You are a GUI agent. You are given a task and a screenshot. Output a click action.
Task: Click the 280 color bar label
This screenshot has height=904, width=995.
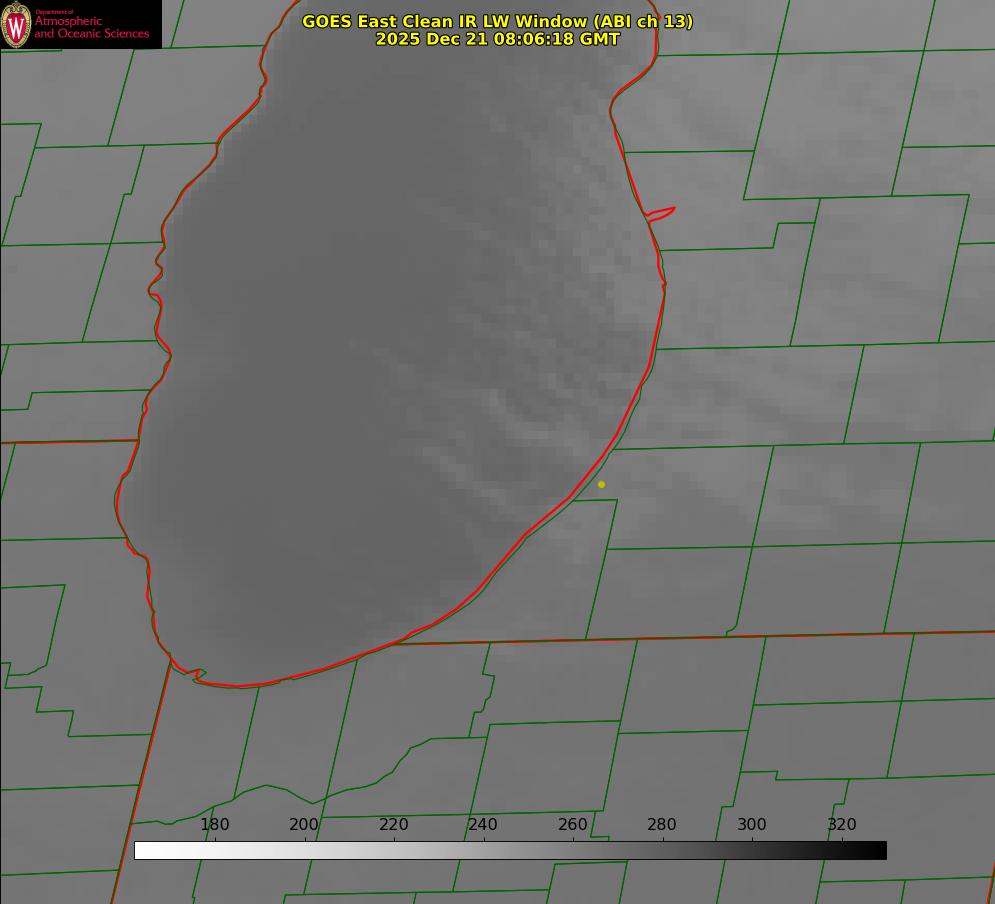click(x=662, y=825)
